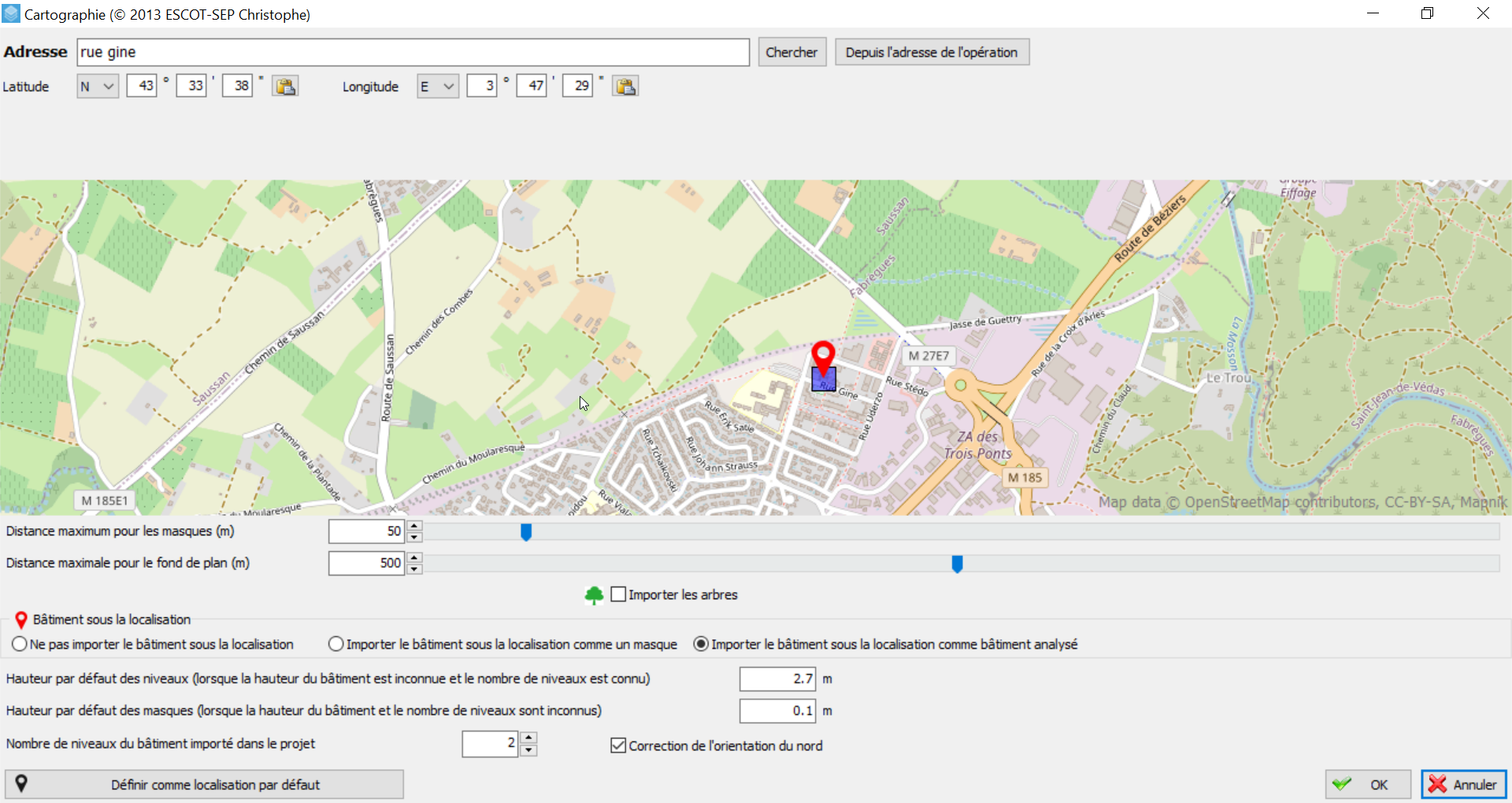The image size is (1512, 803).
Task: Click the Rue Erik Satie map label
Action: point(729,417)
